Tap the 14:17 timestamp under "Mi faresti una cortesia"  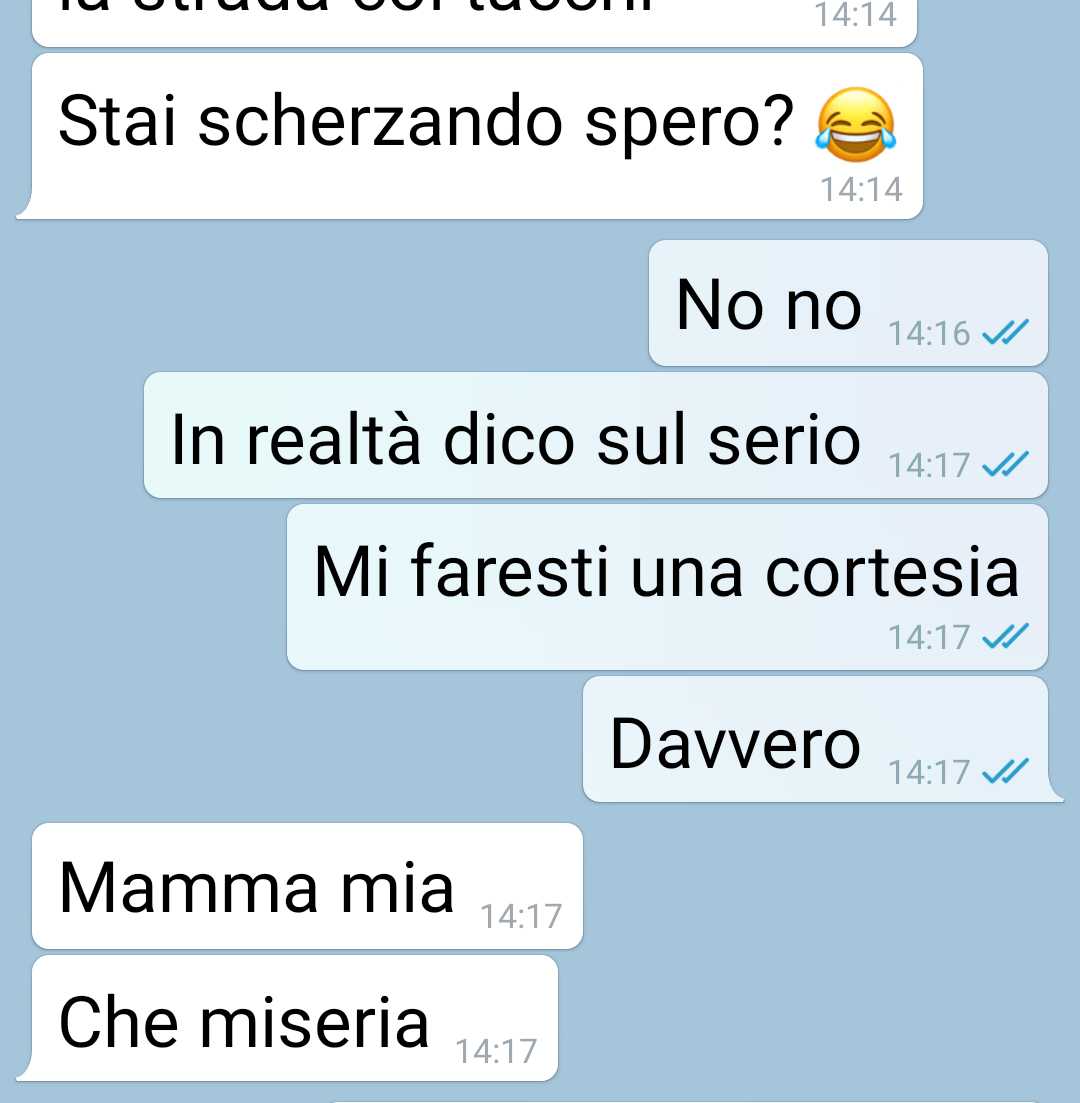point(929,637)
